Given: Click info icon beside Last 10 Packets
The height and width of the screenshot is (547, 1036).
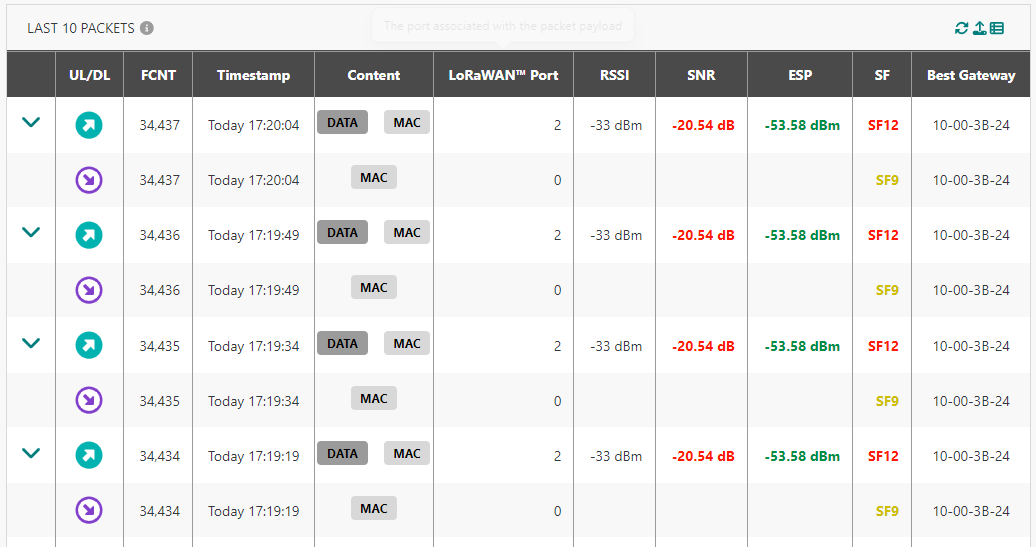Looking at the screenshot, I should click(x=147, y=28).
